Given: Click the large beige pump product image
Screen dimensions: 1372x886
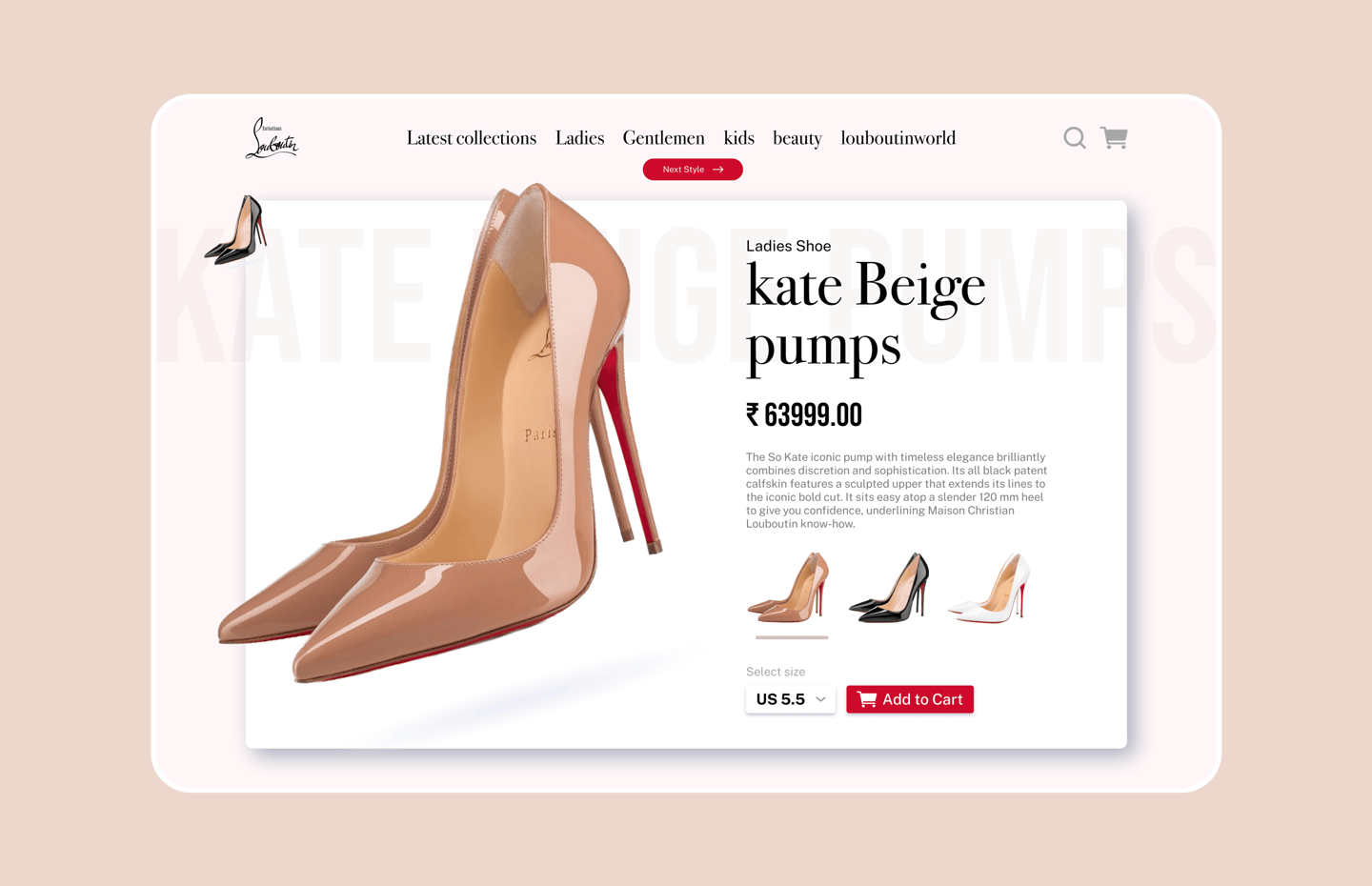Looking at the screenshot, I should click(x=440, y=433).
